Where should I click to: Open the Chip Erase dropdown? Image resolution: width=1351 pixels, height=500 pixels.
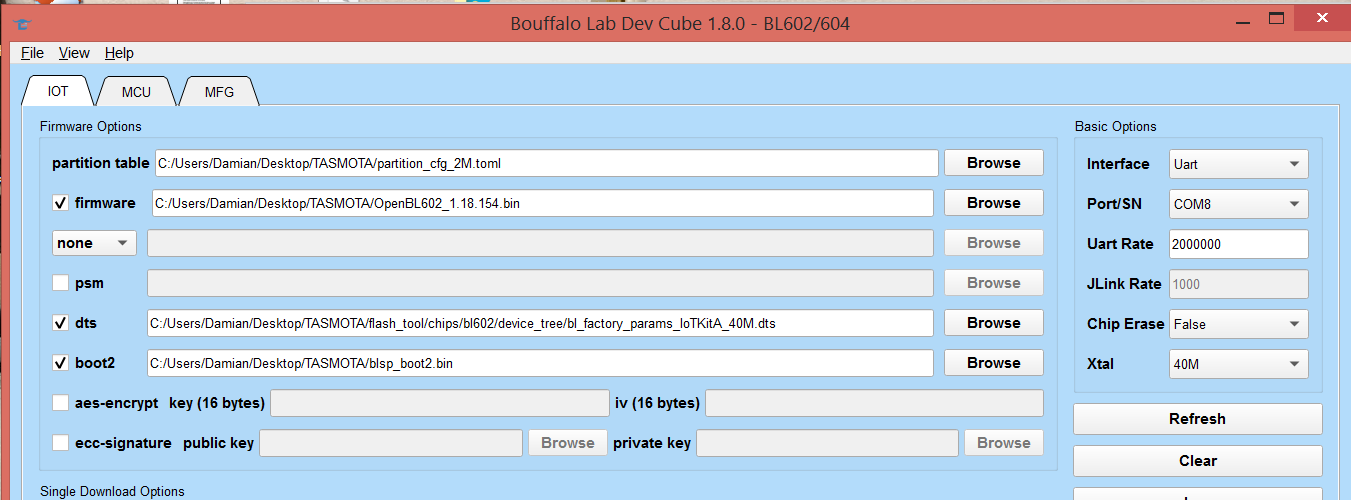pyautogui.click(x=1238, y=324)
